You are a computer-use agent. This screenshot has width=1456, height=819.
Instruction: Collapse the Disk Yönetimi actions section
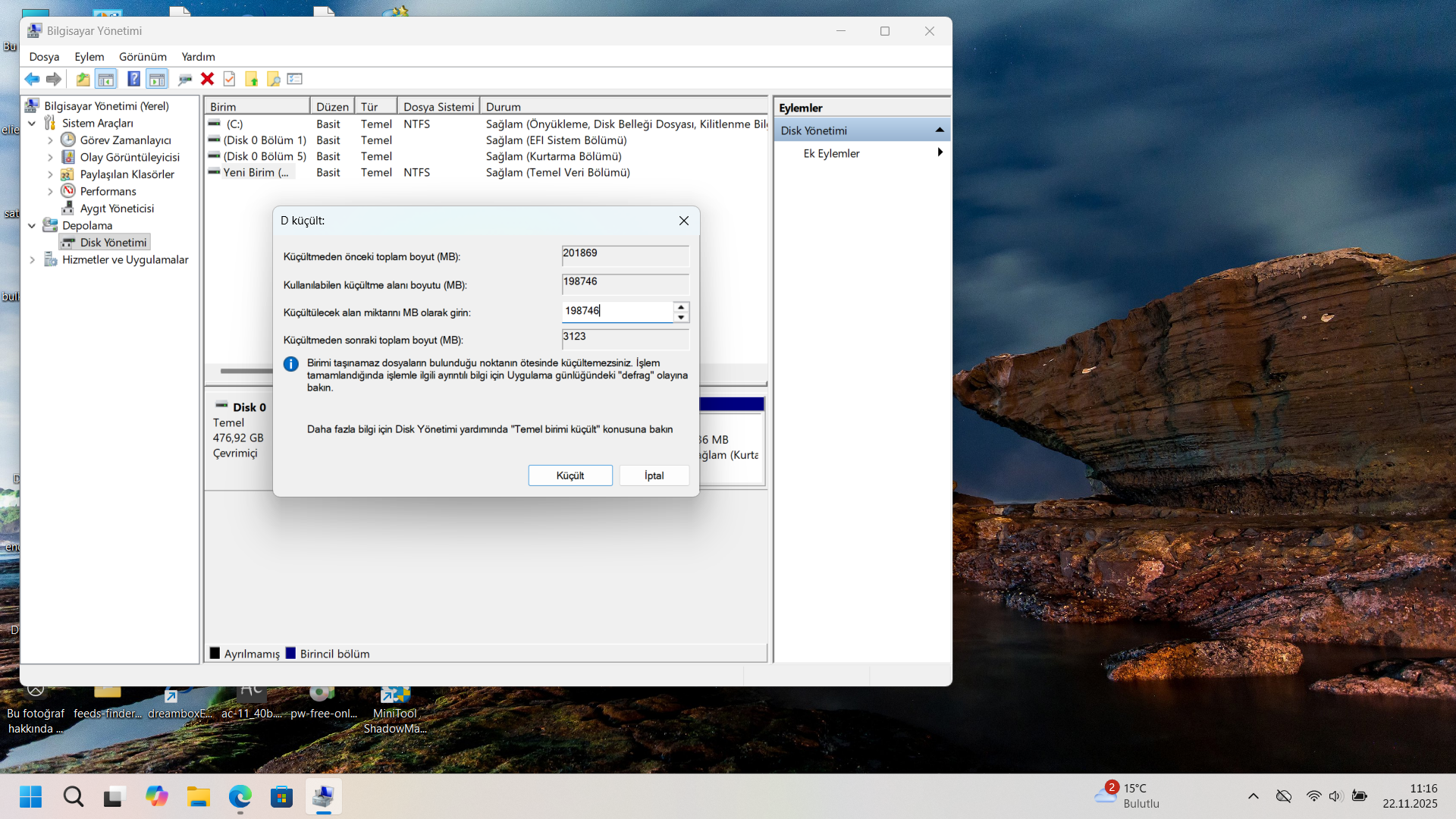940,130
